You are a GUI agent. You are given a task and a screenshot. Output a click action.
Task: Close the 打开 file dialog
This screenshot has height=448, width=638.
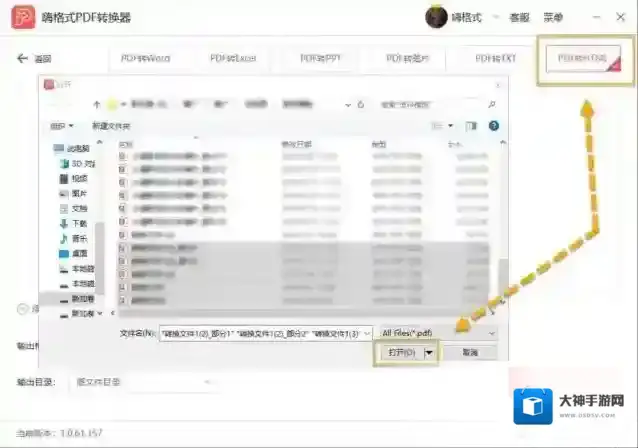click(498, 85)
